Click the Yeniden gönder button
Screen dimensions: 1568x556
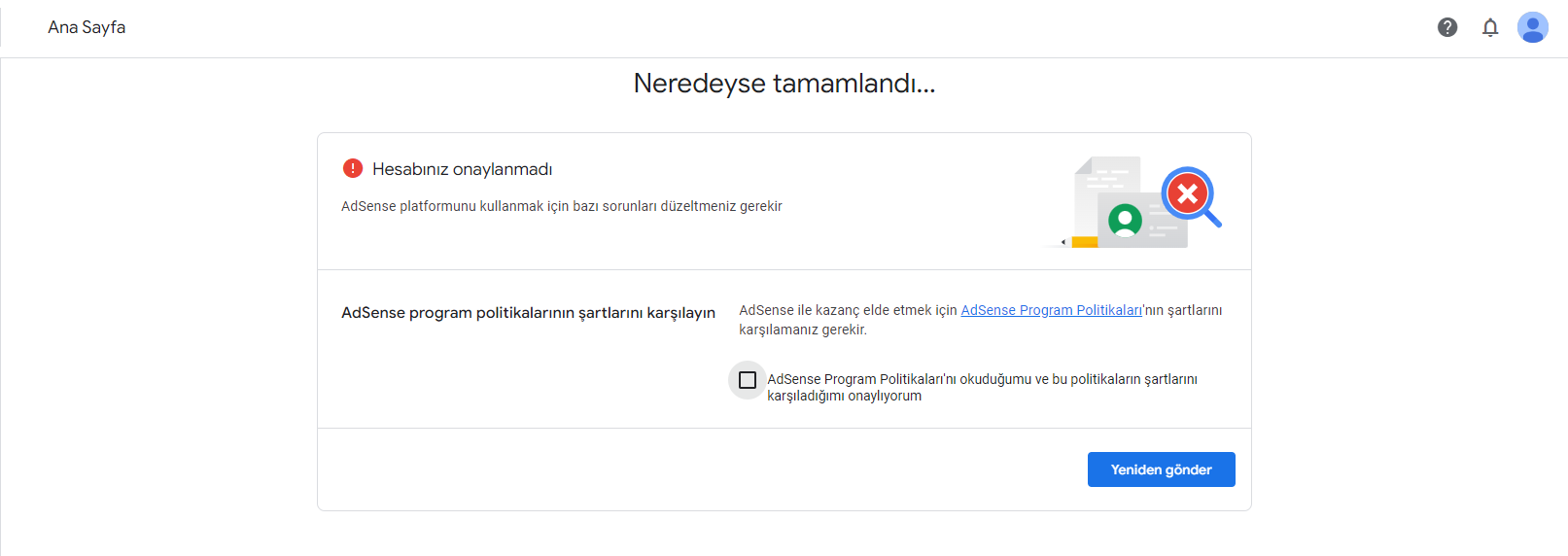click(1161, 469)
